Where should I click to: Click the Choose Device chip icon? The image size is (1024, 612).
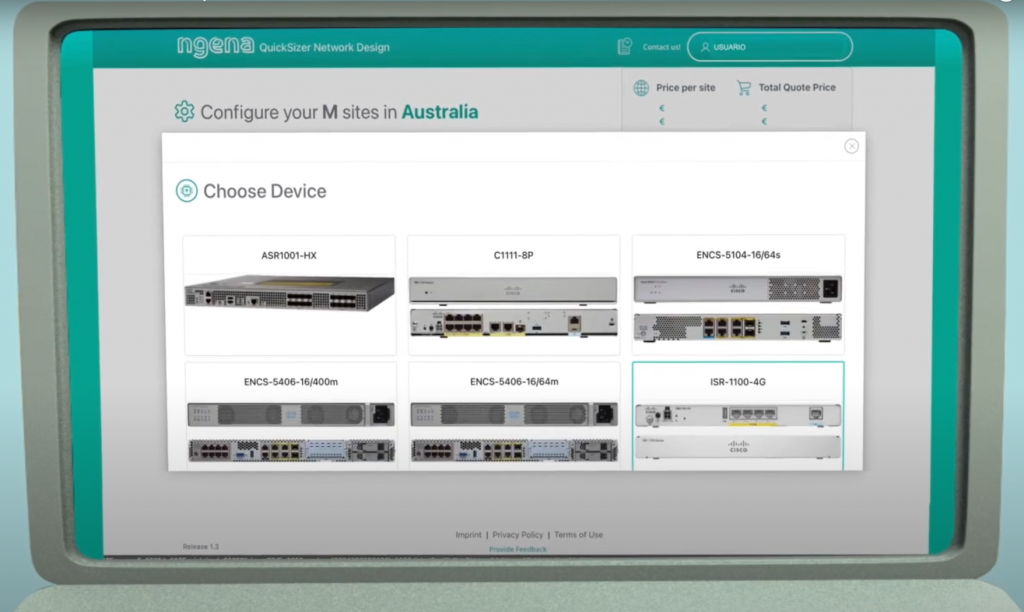(187, 191)
